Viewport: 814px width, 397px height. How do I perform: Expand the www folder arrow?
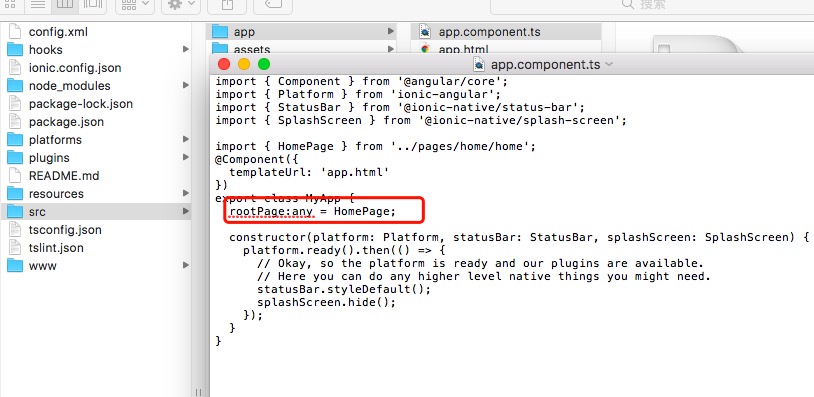[186, 265]
